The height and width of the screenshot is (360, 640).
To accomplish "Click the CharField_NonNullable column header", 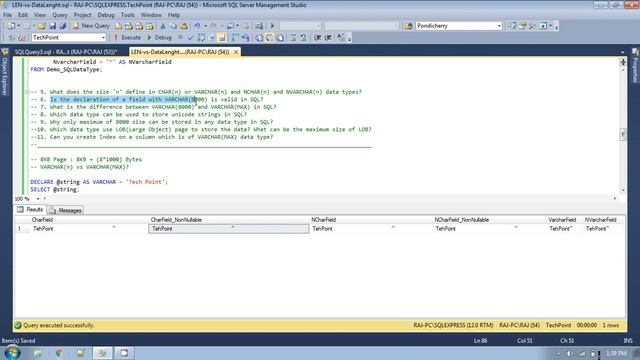I will [x=229, y=220].
